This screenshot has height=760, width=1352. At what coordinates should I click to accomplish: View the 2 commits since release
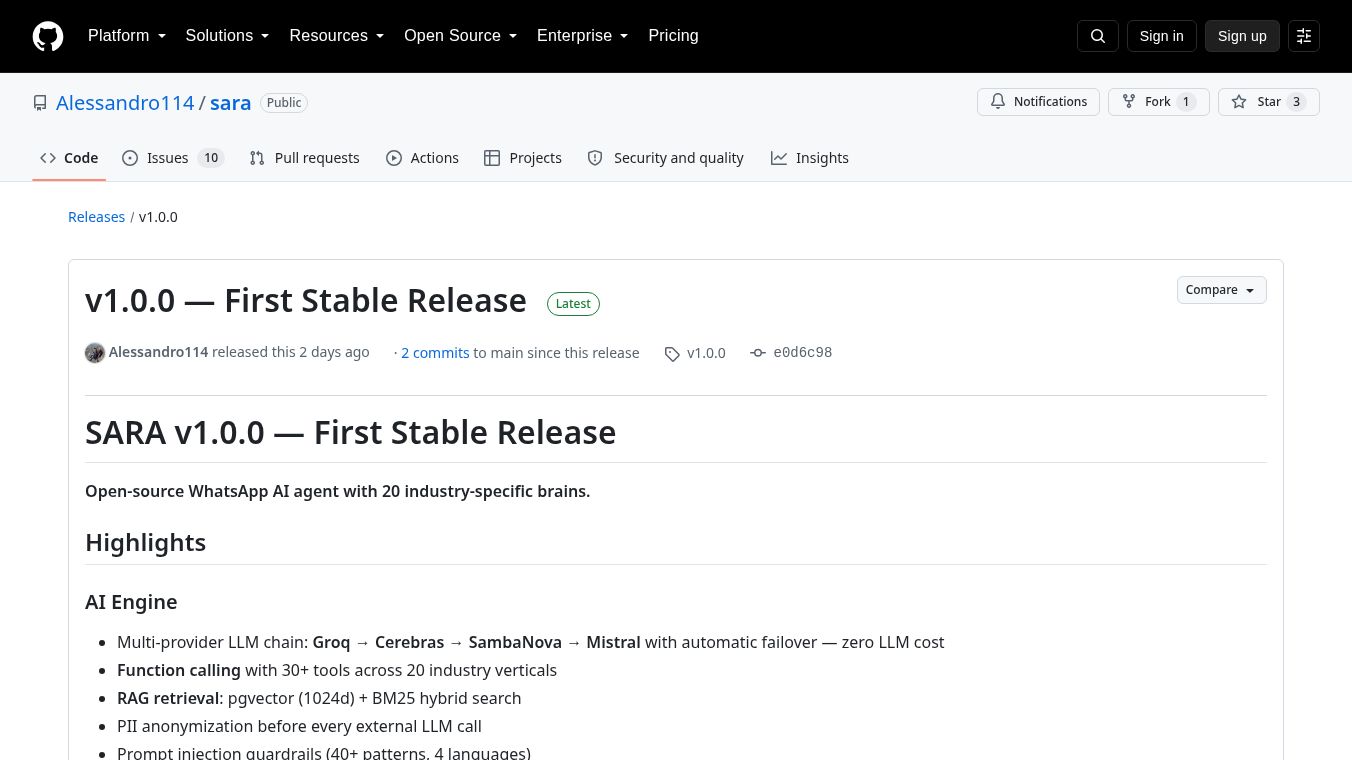[435, 353]
